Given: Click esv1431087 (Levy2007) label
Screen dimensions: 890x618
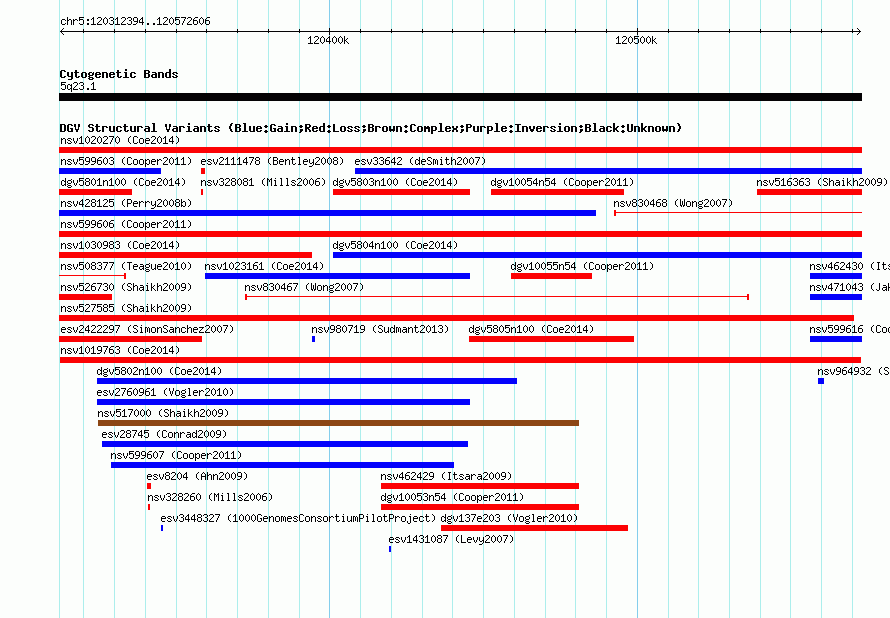Looking at the screenshot, I should pyautogui.click(x=451, y=539).
